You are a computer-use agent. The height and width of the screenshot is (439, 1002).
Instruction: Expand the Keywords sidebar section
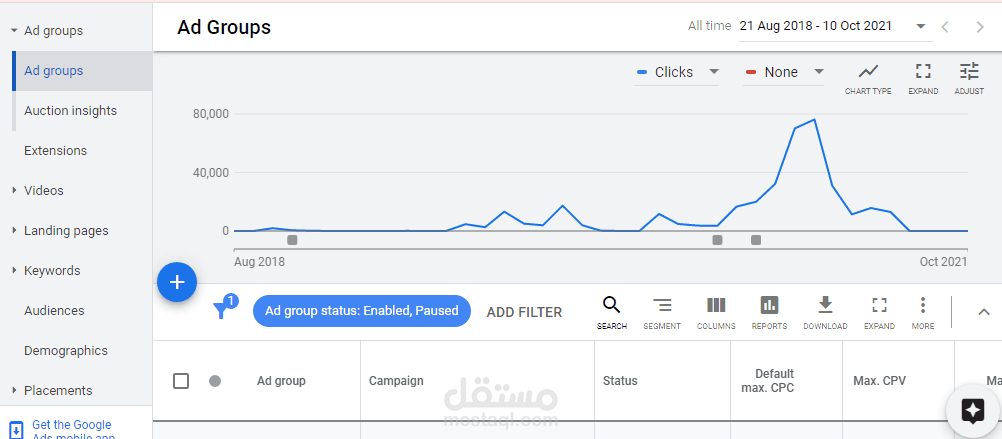pos(14,270)
